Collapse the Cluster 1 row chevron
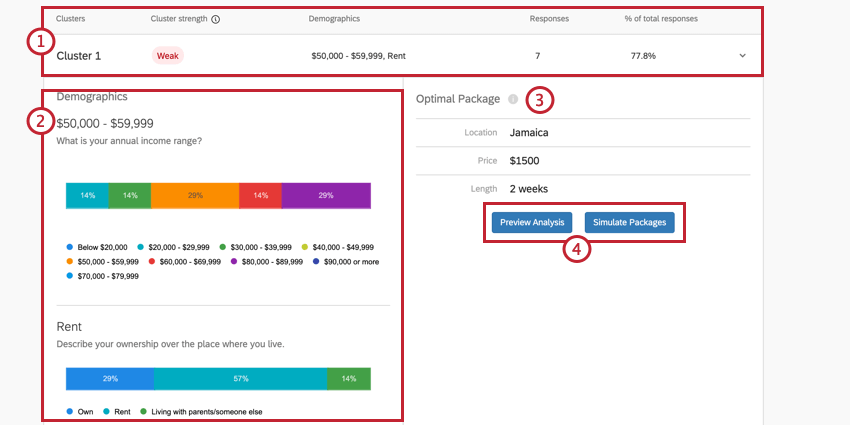The height and width of the screenshot is (425, 850). click(x=742, y=56)
